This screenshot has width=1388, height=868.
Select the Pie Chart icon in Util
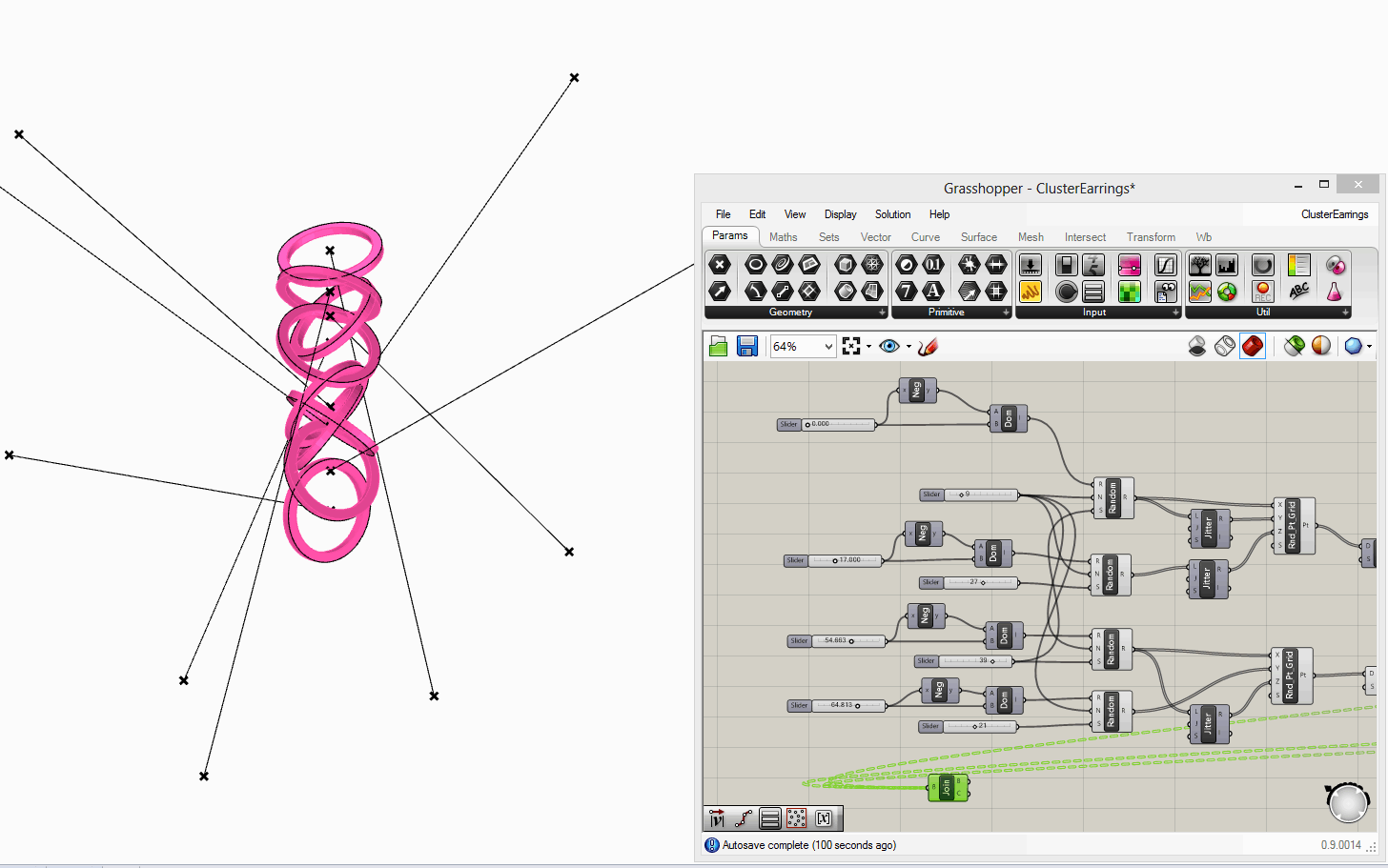click(1227, 291)
